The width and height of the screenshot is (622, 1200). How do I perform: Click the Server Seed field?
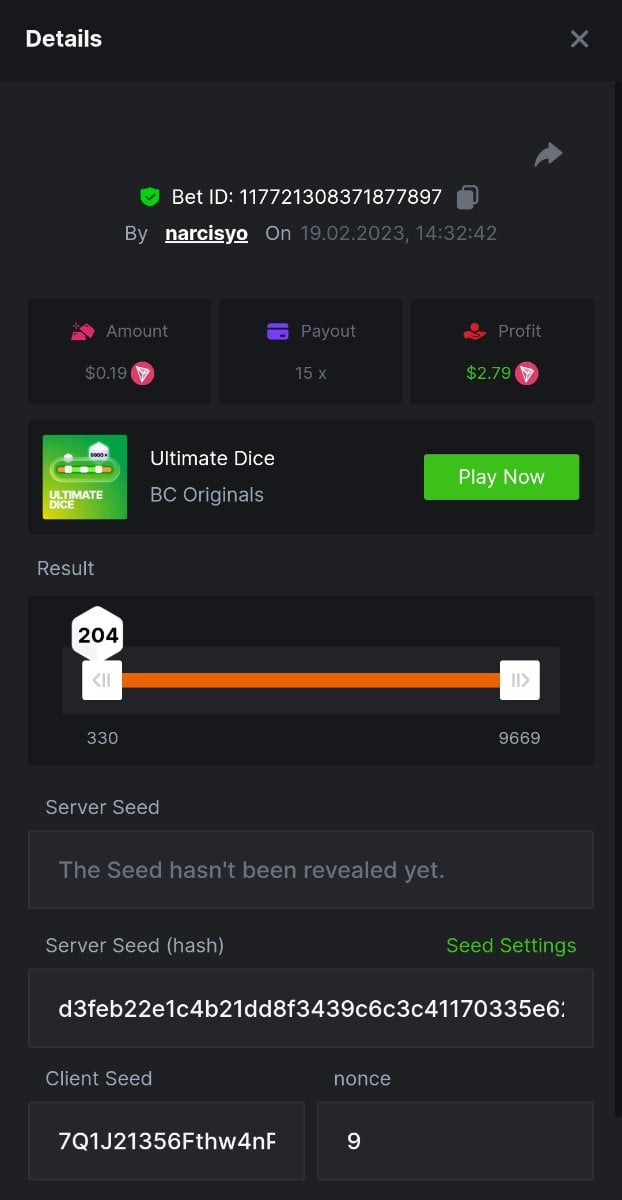[x=310, y=869]
